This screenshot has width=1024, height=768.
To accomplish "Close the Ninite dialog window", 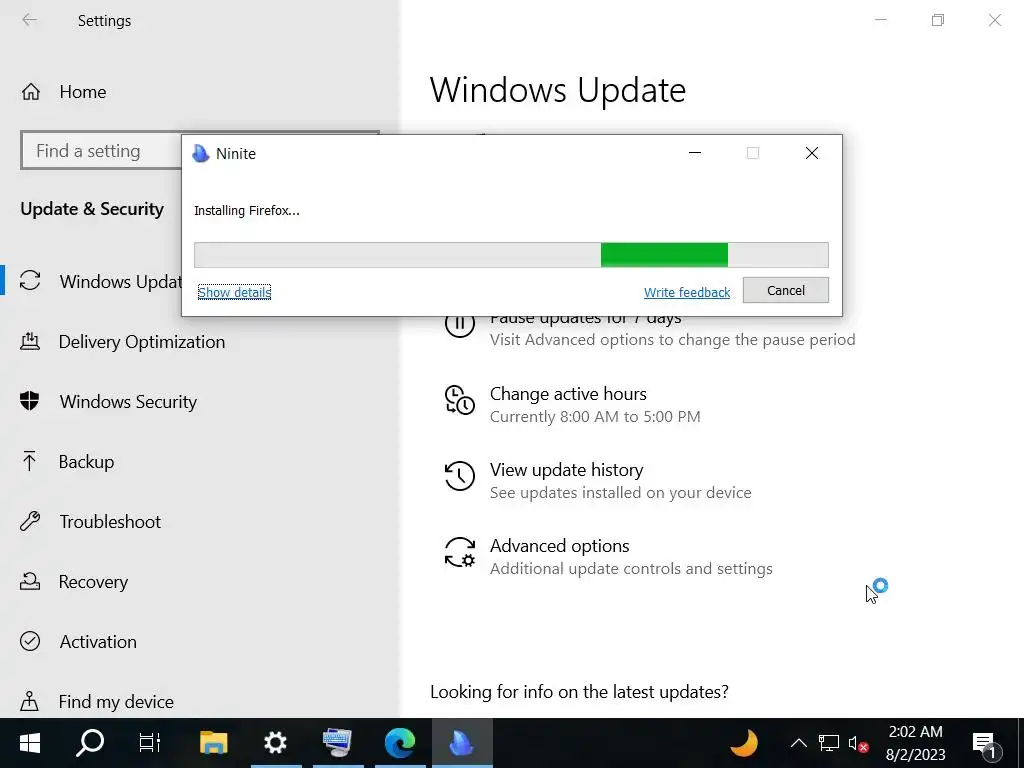I will 812,153.
